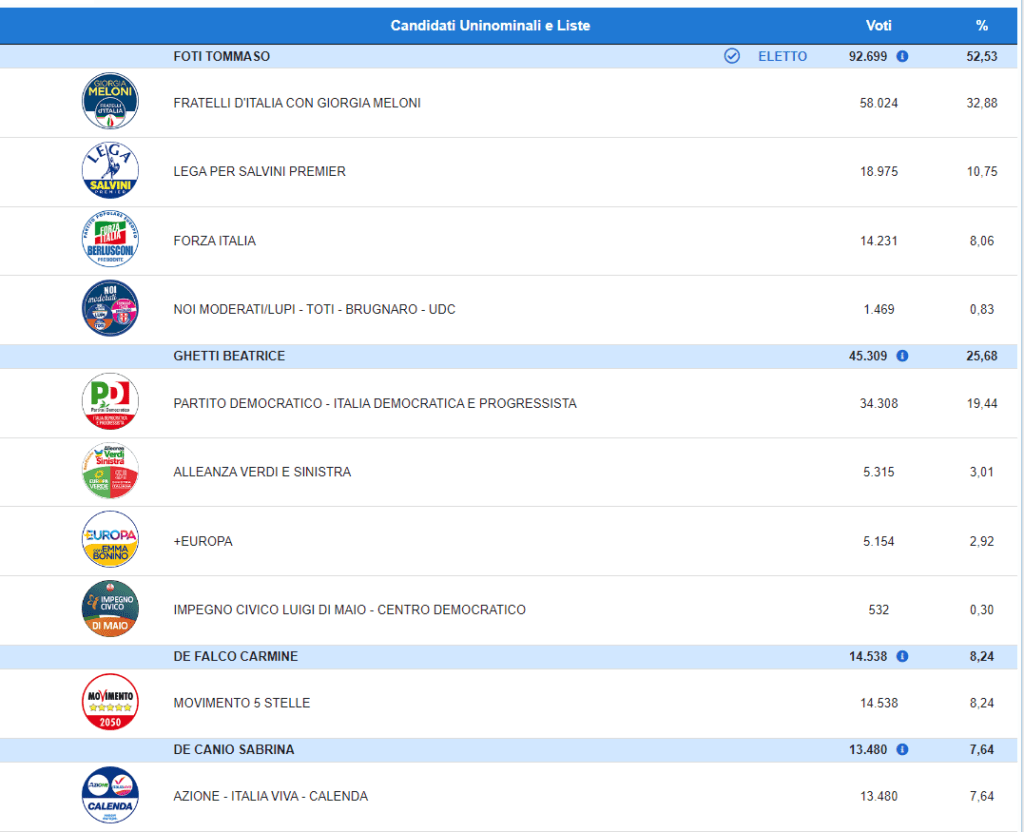Screen dimensions: 1024x832
Task: Click info icon beside Ghetti's 45.309 votes
Action: [x=903, y=356]
